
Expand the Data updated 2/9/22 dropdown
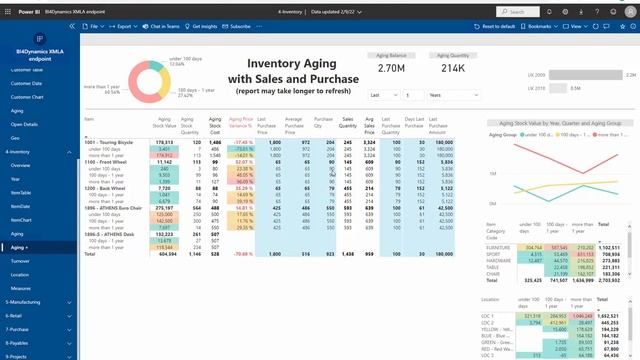pos(336,12)
